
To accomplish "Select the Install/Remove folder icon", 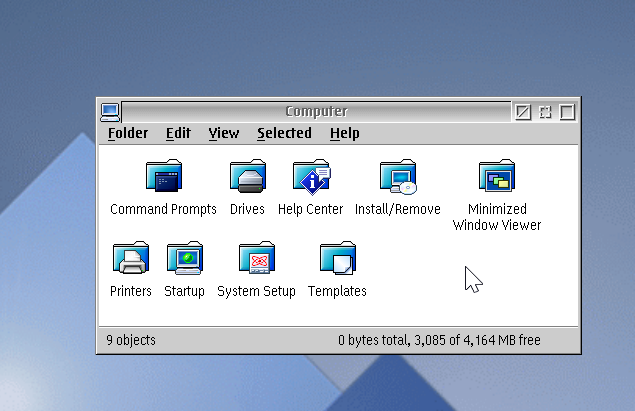I will [397, 178].
